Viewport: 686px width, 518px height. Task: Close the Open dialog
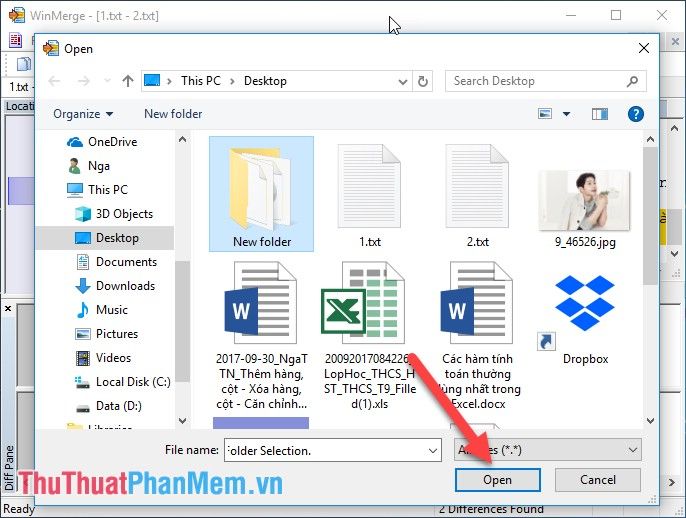pos(644,48)
